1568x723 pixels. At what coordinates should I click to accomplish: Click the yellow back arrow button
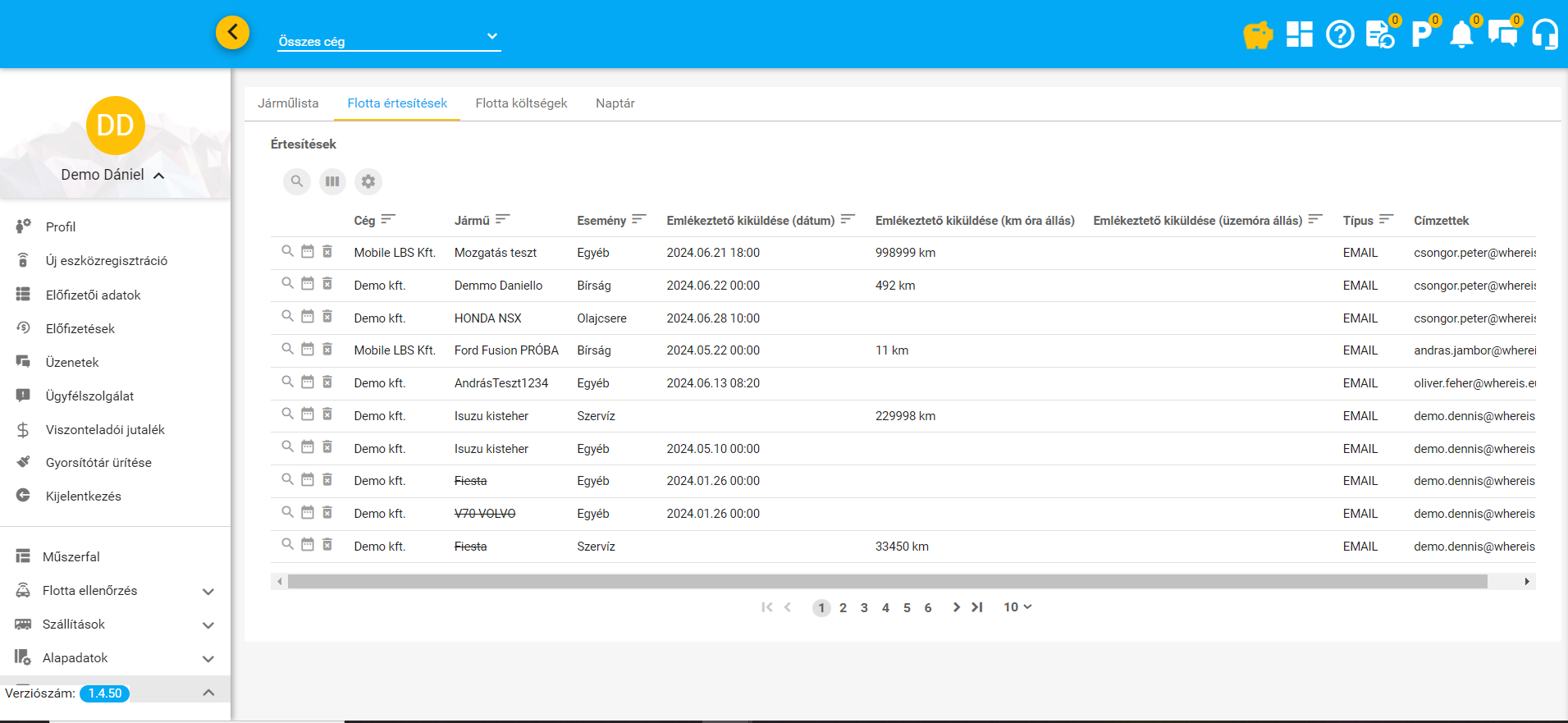[x=232, y=33]
